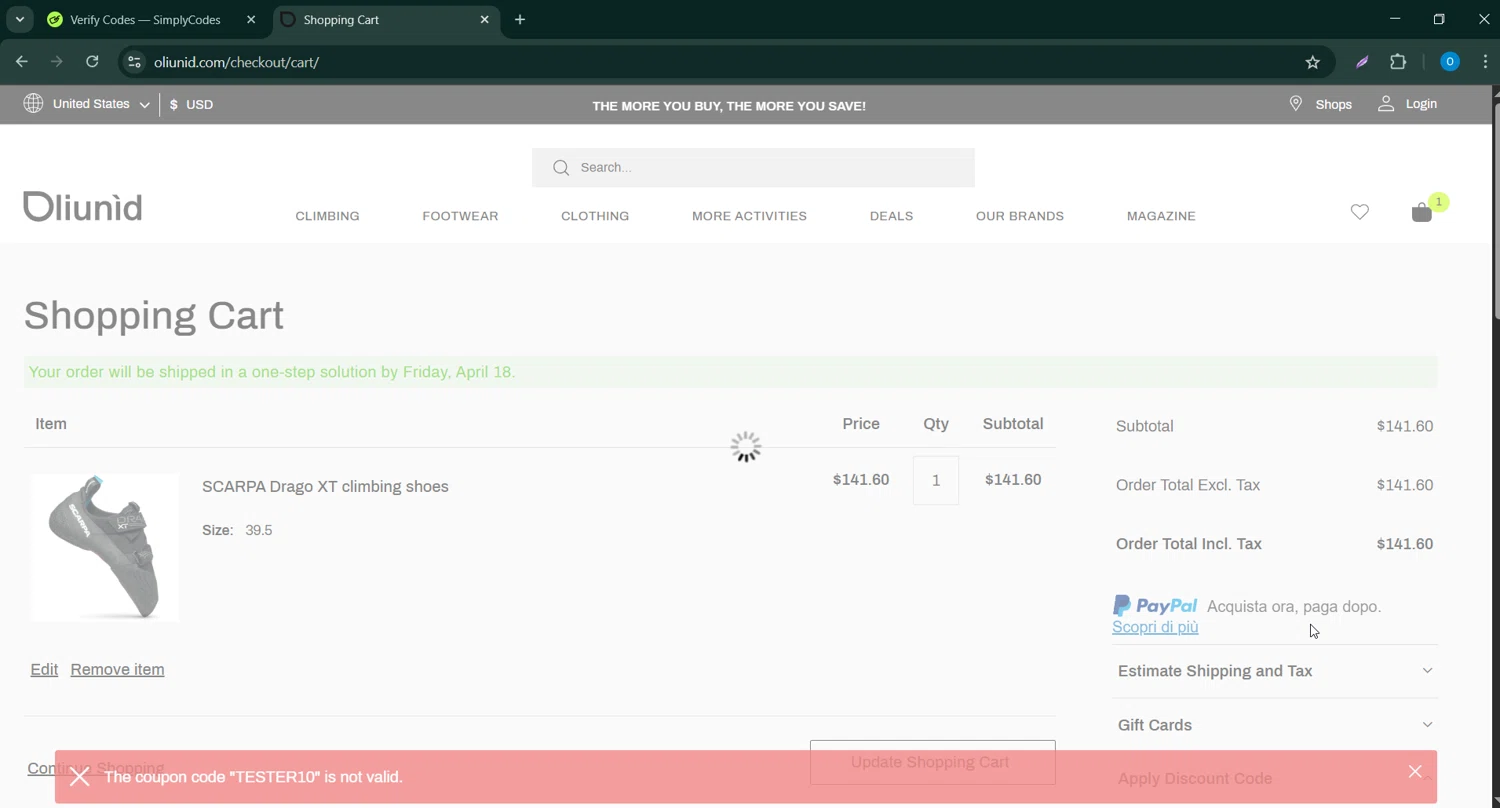Dismiss the invalid coupon error message
The image size is (1500, 808).
1415,771
